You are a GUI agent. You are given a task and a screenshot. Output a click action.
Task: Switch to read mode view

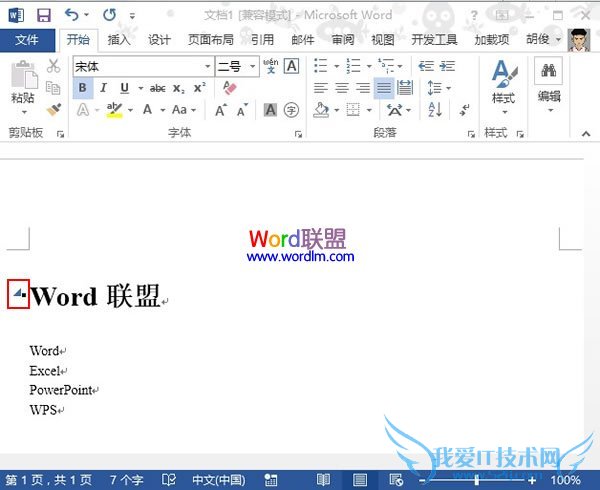click(x=323, y=480)
